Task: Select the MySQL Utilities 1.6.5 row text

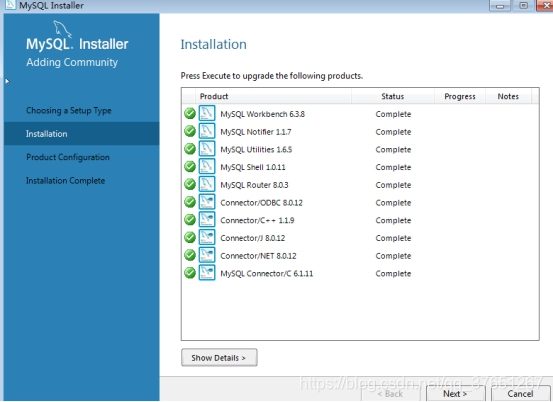Action: click(256, 149)
